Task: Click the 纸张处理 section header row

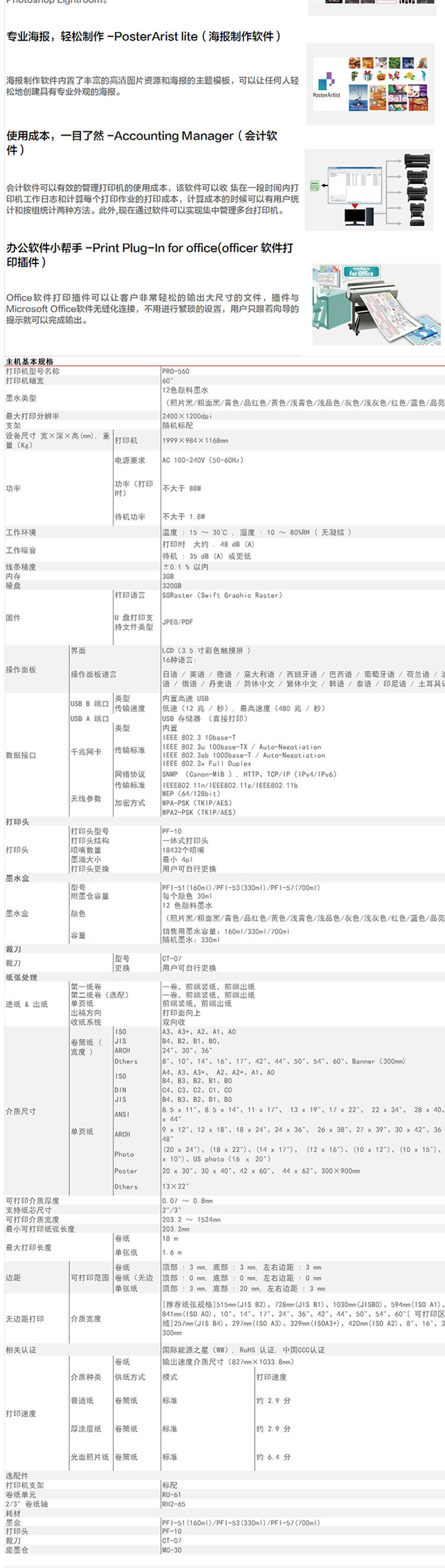Action: (x=21, y=977)
